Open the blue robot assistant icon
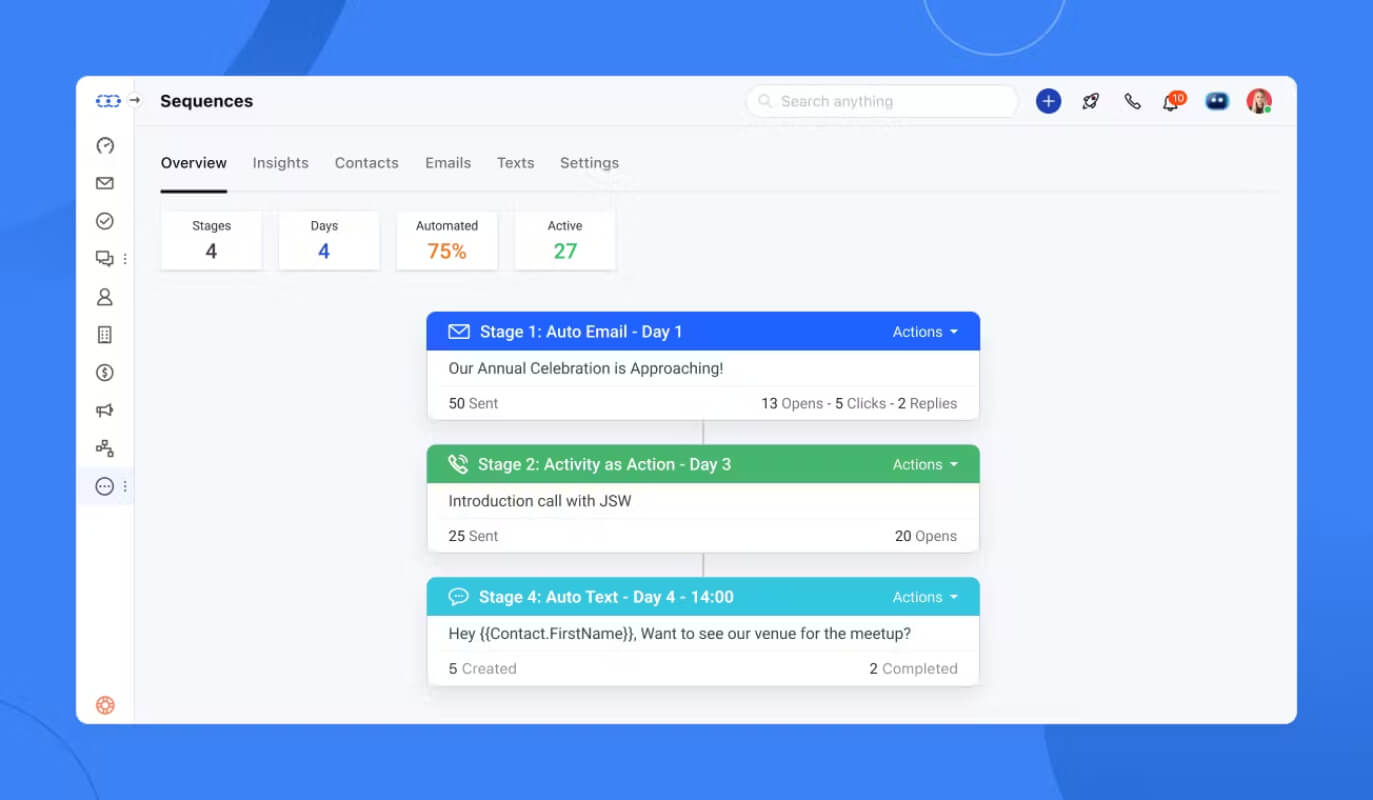 (1217, 101)
